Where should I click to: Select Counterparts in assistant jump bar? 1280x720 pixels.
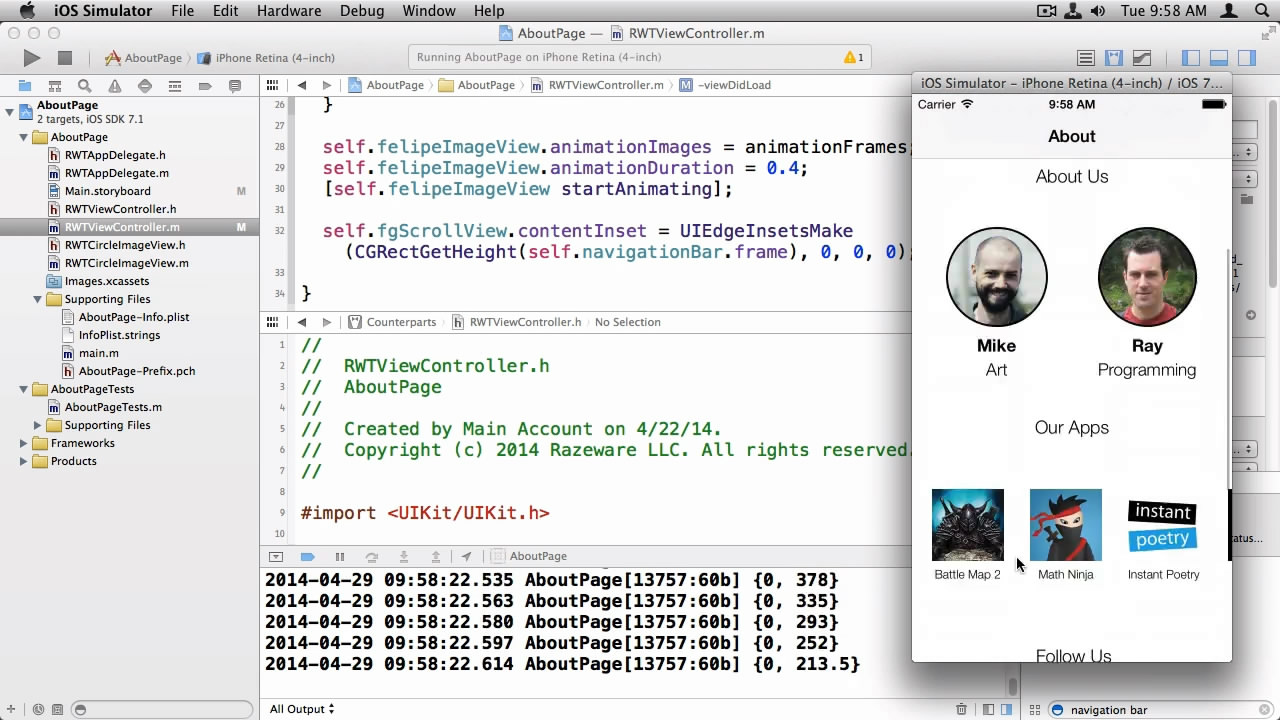(392, 322)
